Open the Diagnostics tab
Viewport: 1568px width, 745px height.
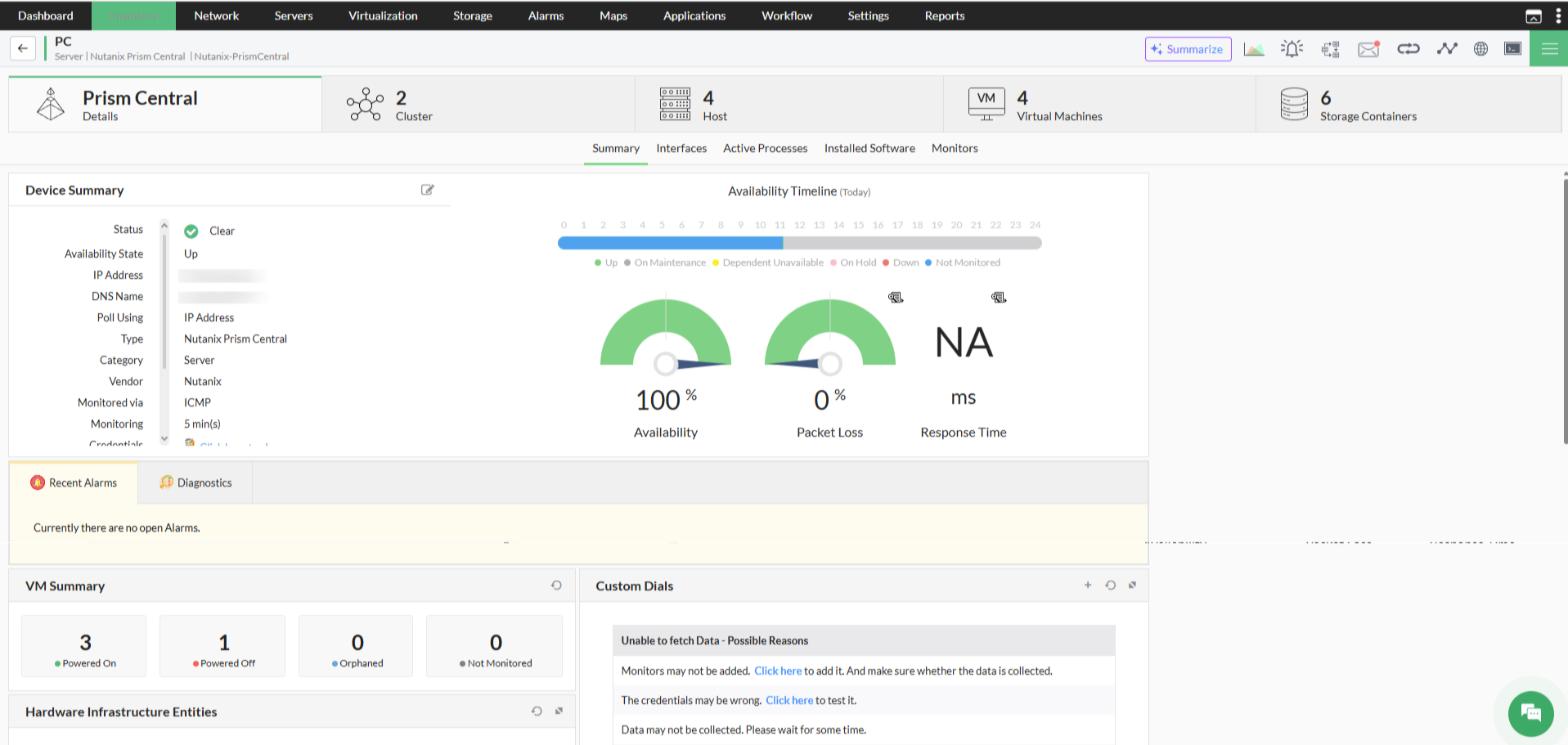(x=195, y=483)
